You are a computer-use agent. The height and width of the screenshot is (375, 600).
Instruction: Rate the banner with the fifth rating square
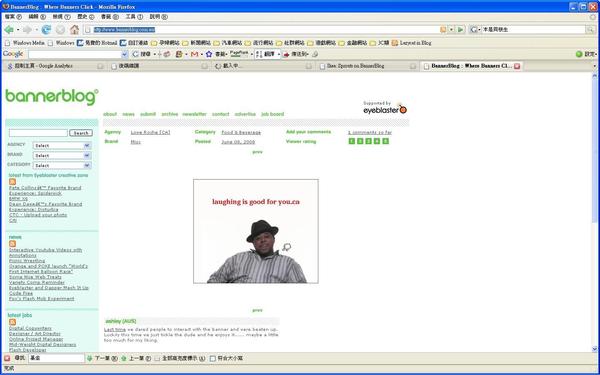coord(386,141)
